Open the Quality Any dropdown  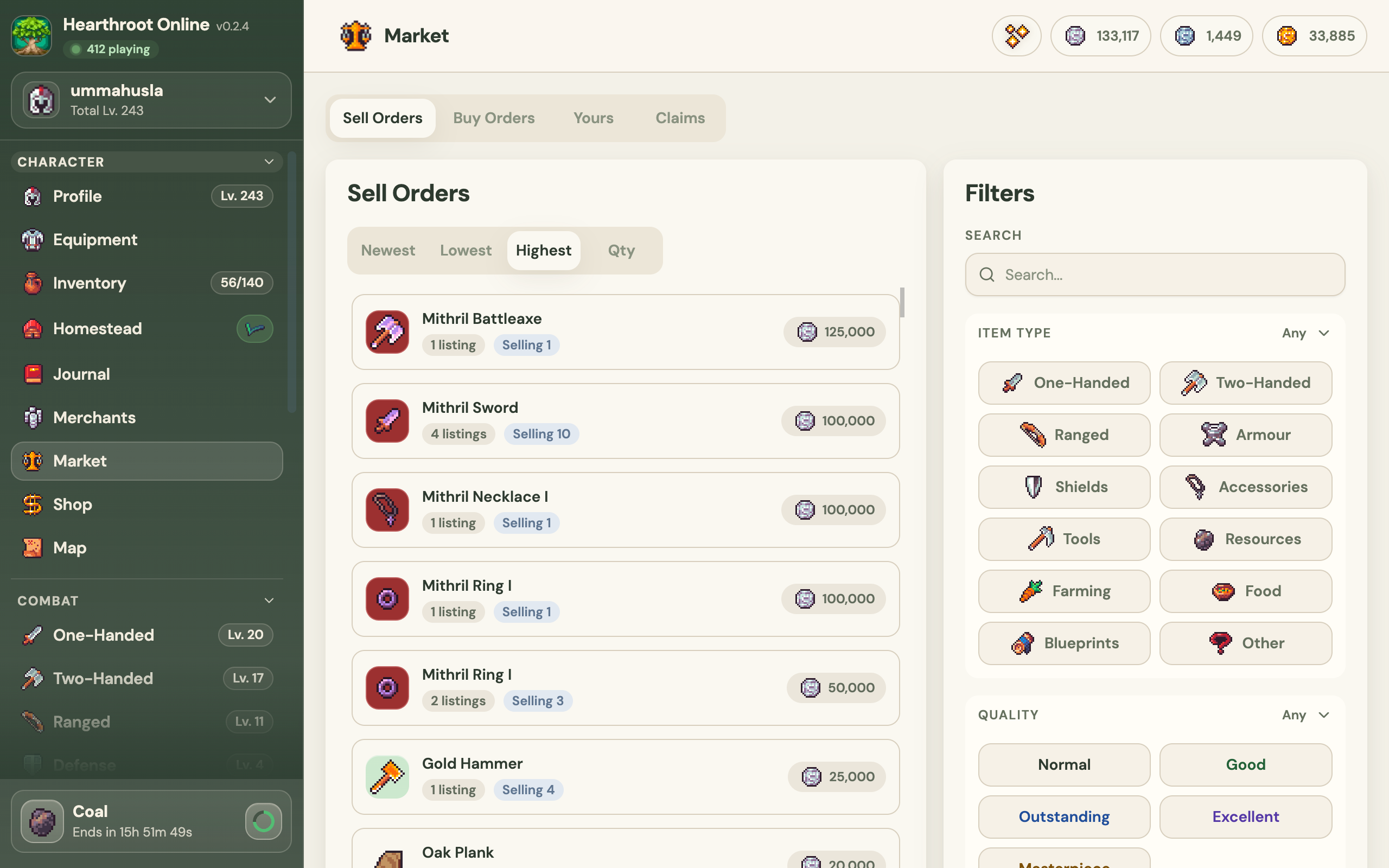(x=1305, y=714)
